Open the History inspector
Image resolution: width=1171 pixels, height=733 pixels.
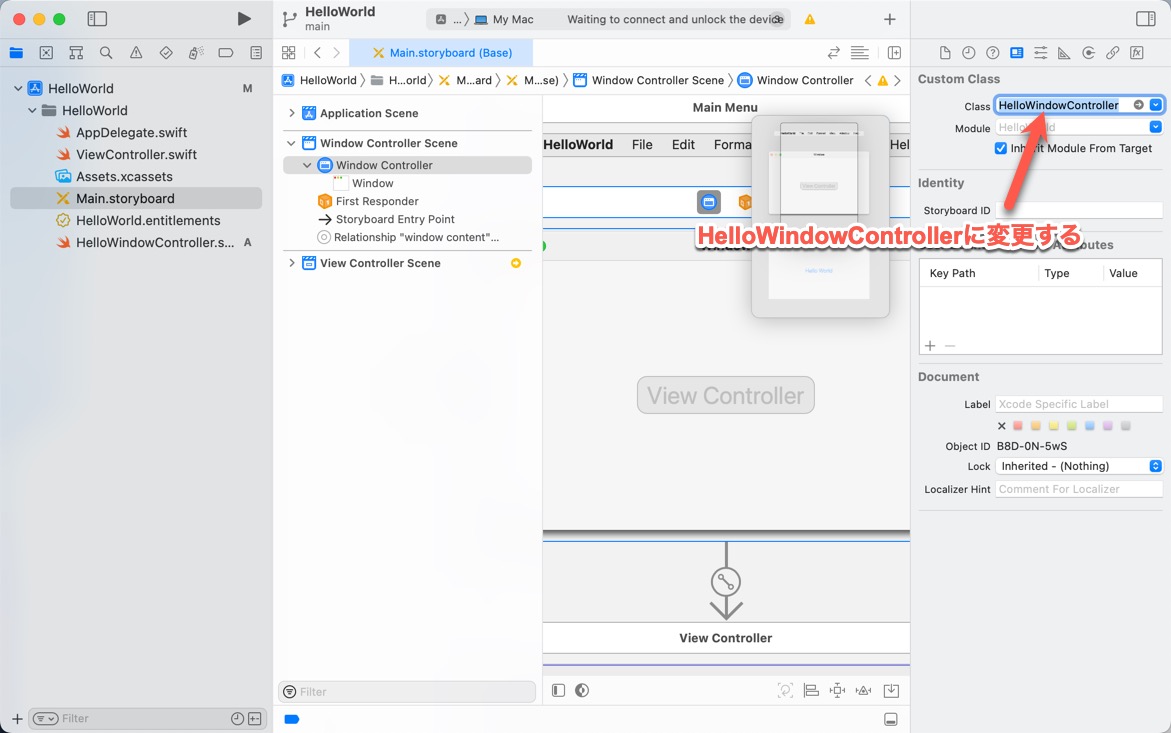(x=969, y=53)
